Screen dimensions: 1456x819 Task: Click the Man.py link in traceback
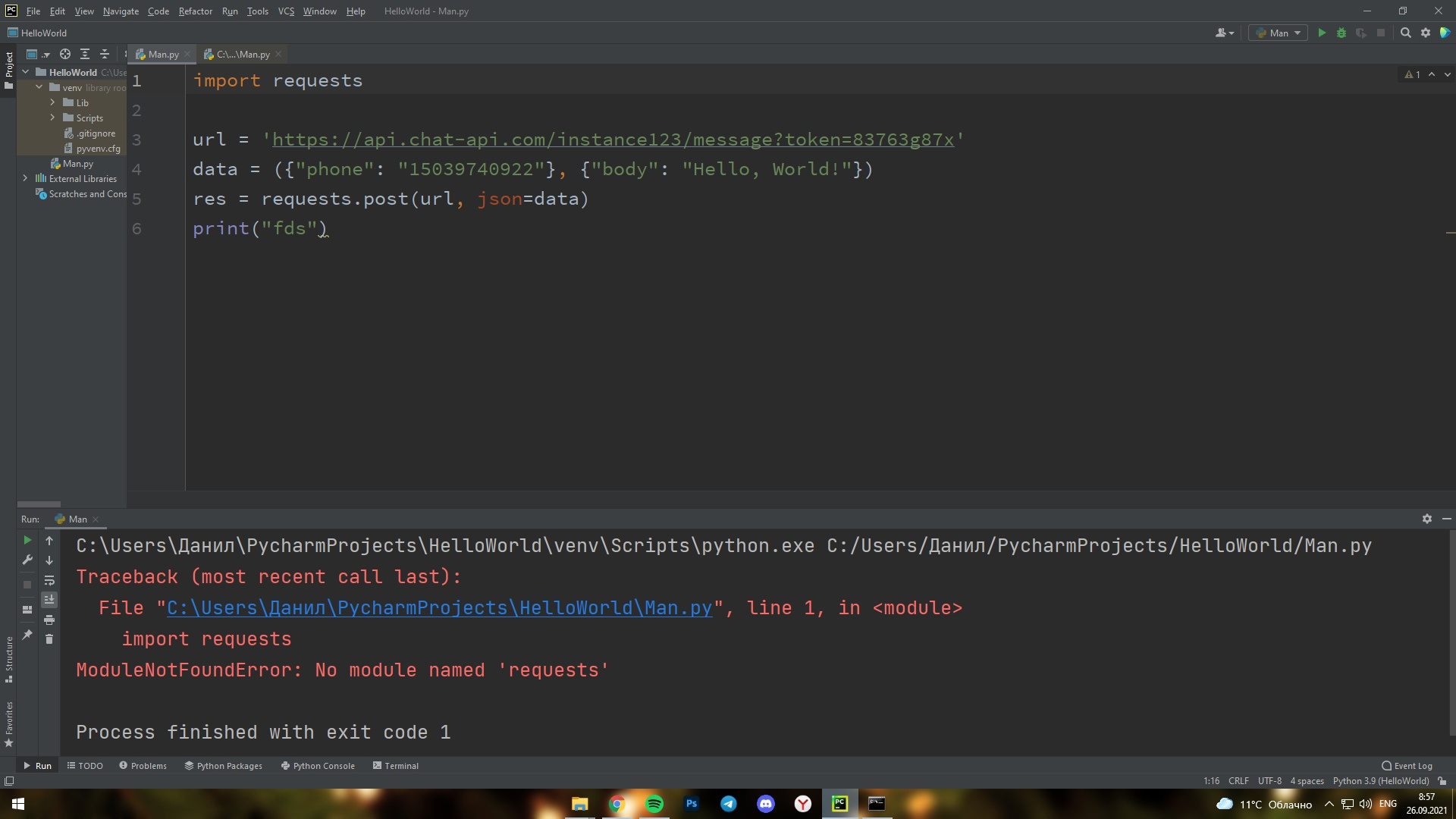439,607
